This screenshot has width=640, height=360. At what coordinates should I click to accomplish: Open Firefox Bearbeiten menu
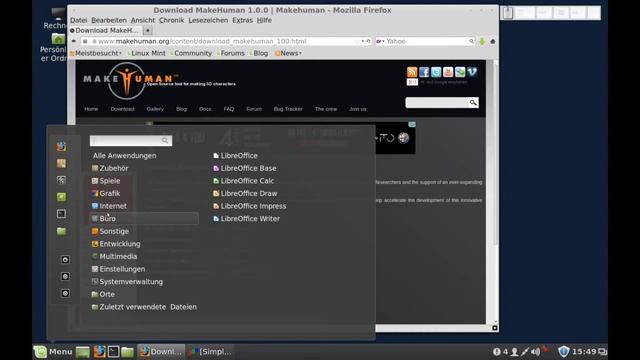click(109, 20)
